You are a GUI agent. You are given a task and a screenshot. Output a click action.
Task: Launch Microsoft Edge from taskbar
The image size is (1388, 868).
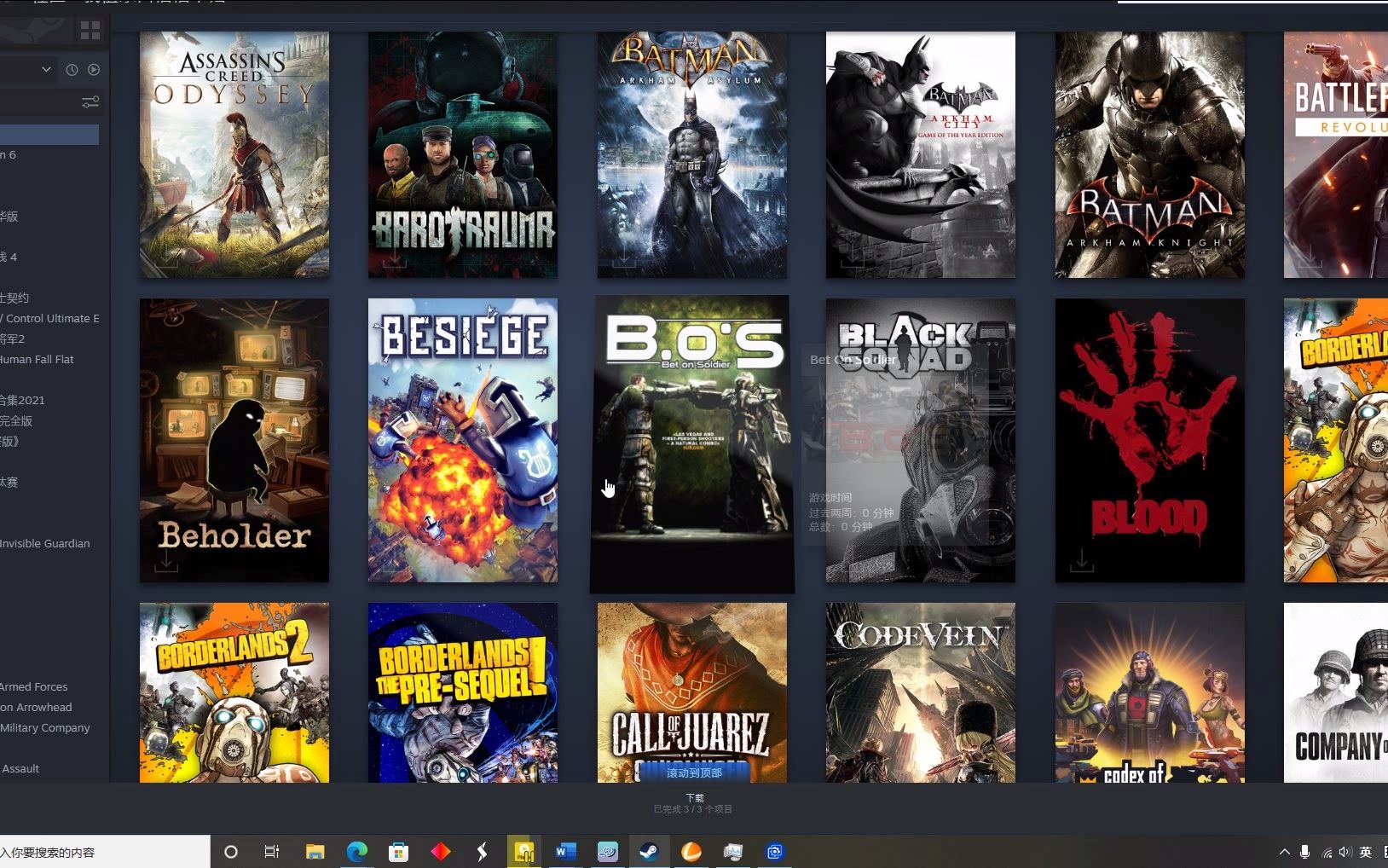tap(356, 852)
